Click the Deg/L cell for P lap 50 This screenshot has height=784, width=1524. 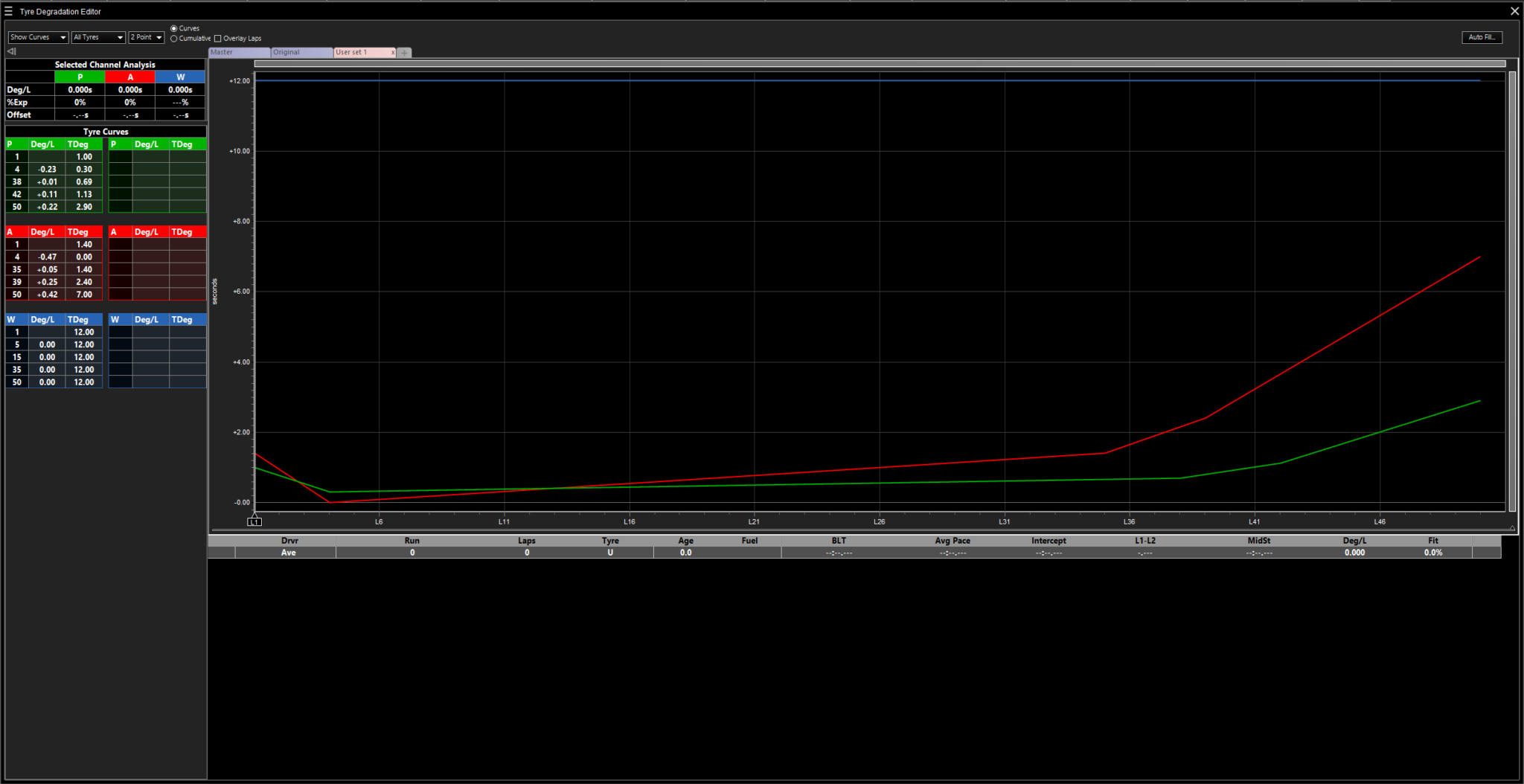[47, 207]
